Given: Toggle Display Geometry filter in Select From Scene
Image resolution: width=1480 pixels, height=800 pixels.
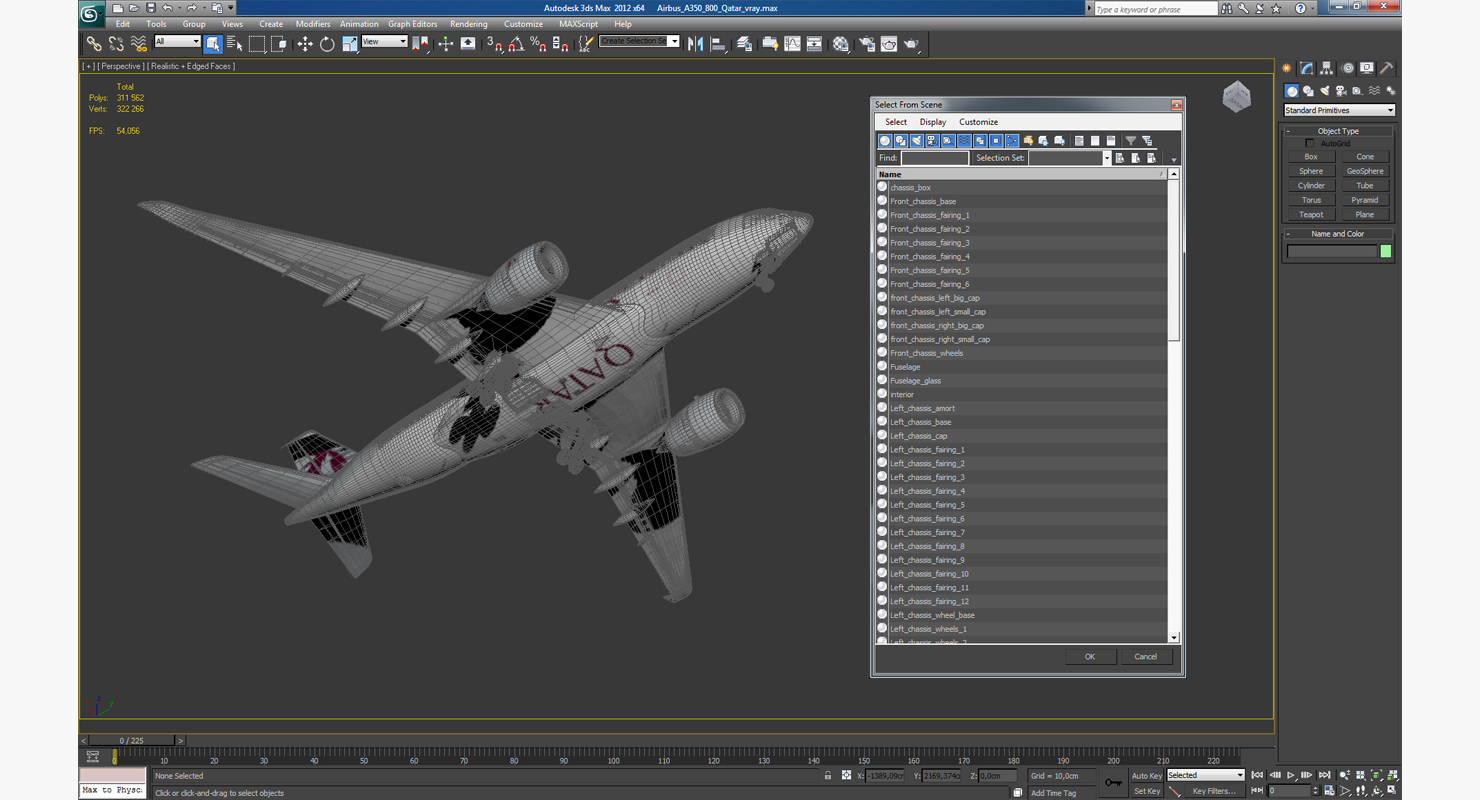Looking at the screenshot, I should (x=884, y=141).
